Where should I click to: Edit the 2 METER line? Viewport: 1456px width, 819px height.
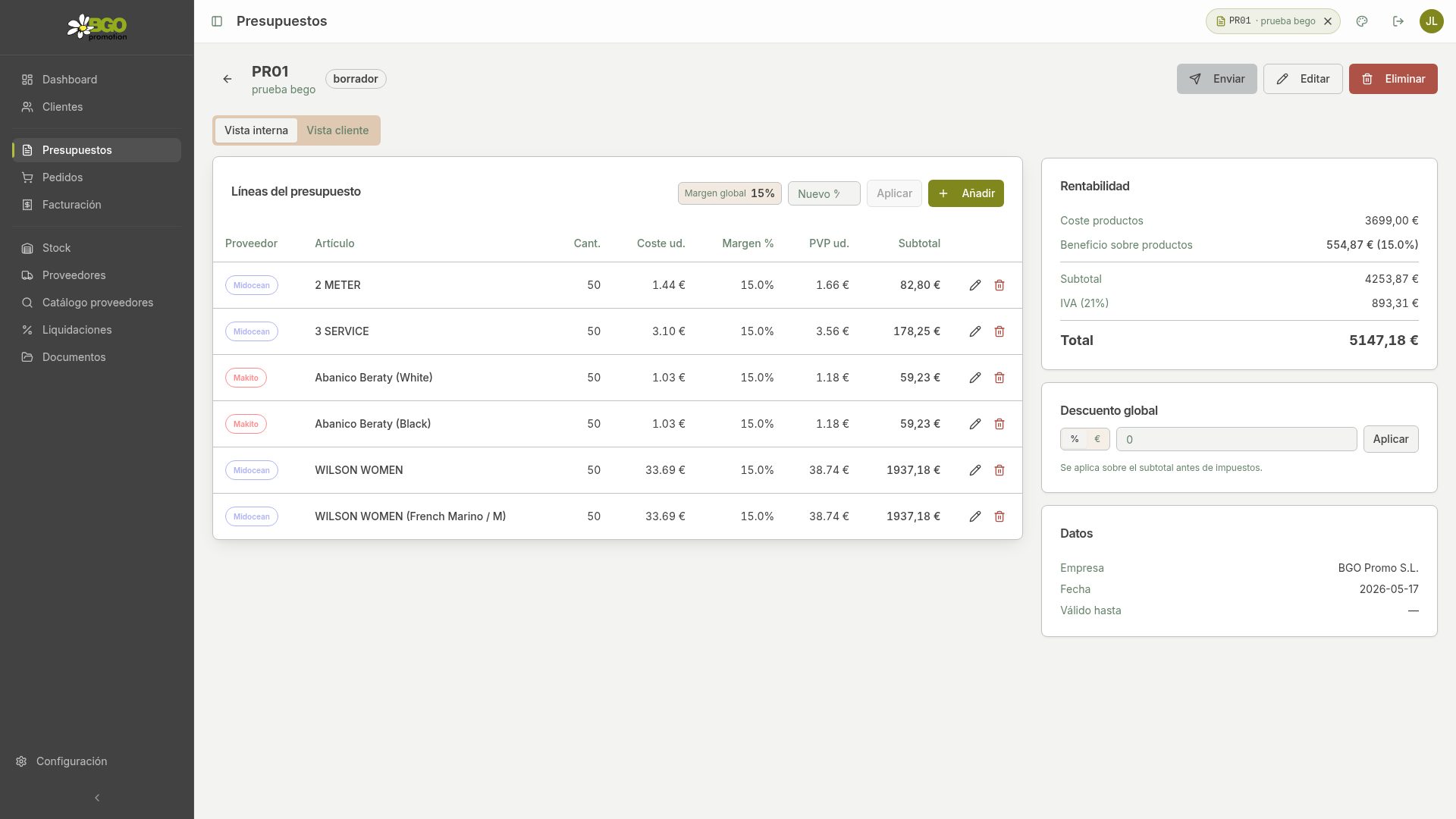pos(975,285)
